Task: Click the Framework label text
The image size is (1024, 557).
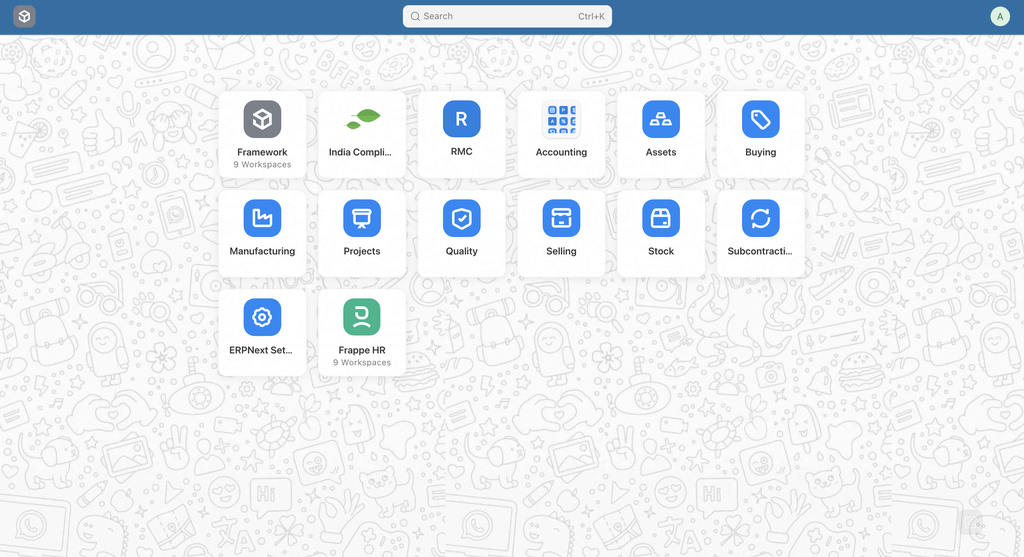Action: tap(262, 152)
